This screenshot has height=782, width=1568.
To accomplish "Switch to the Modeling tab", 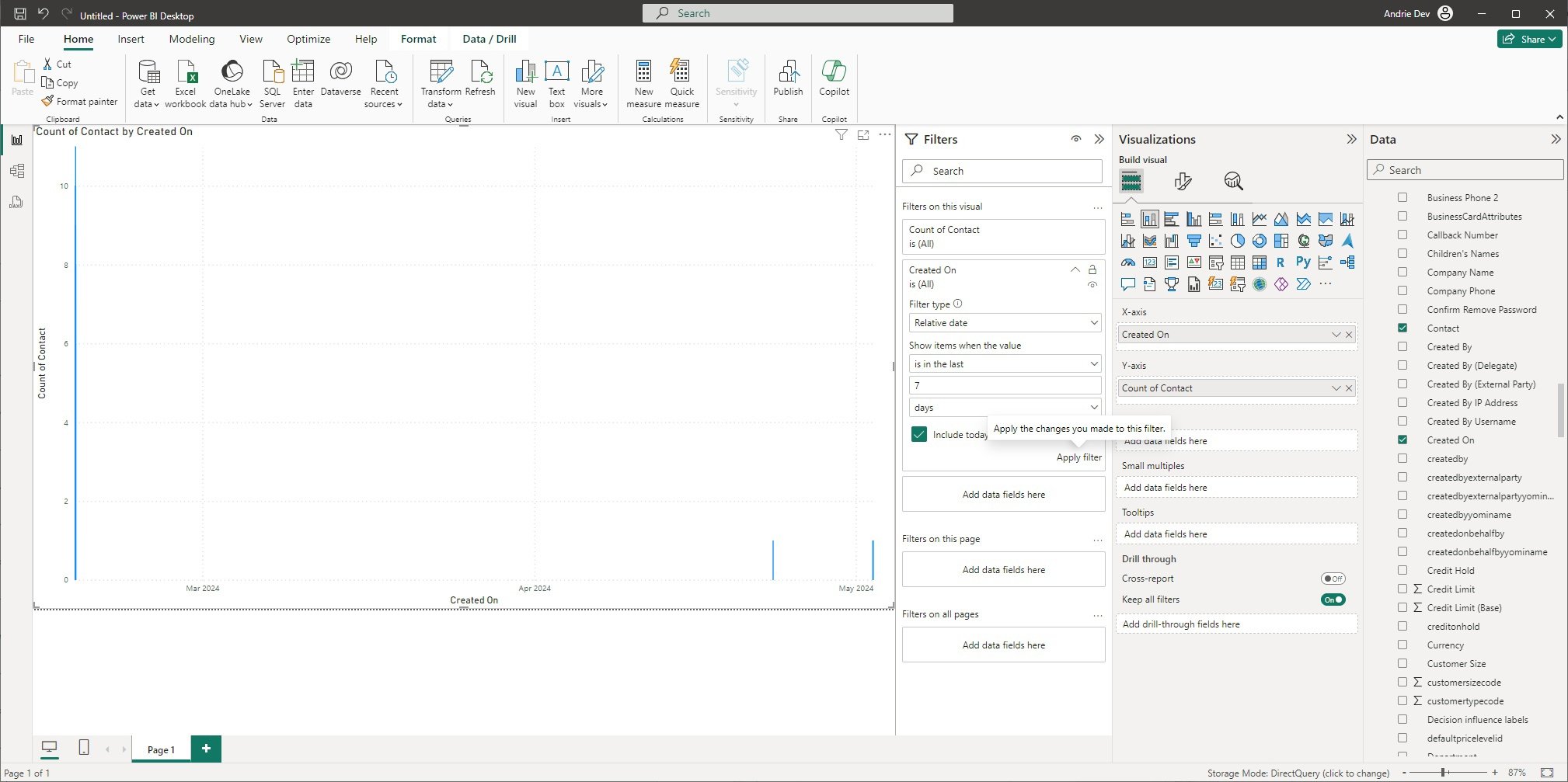I will pyautogui.click(x=192, y=39).
